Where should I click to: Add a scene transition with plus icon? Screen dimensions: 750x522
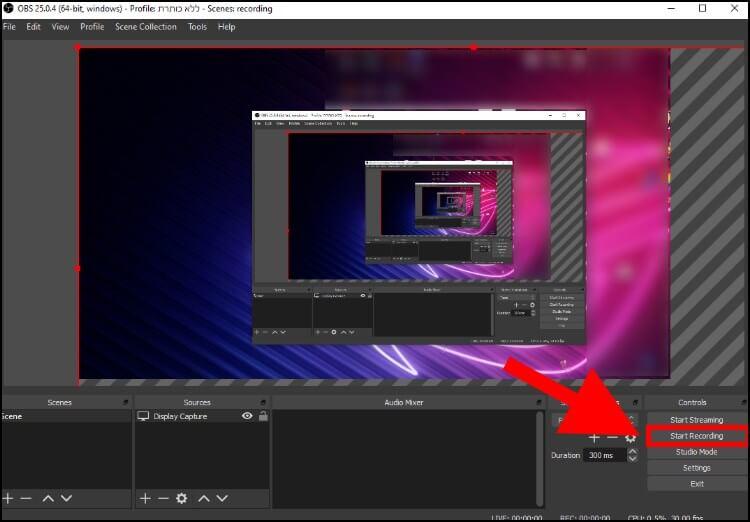click(594, 438)
